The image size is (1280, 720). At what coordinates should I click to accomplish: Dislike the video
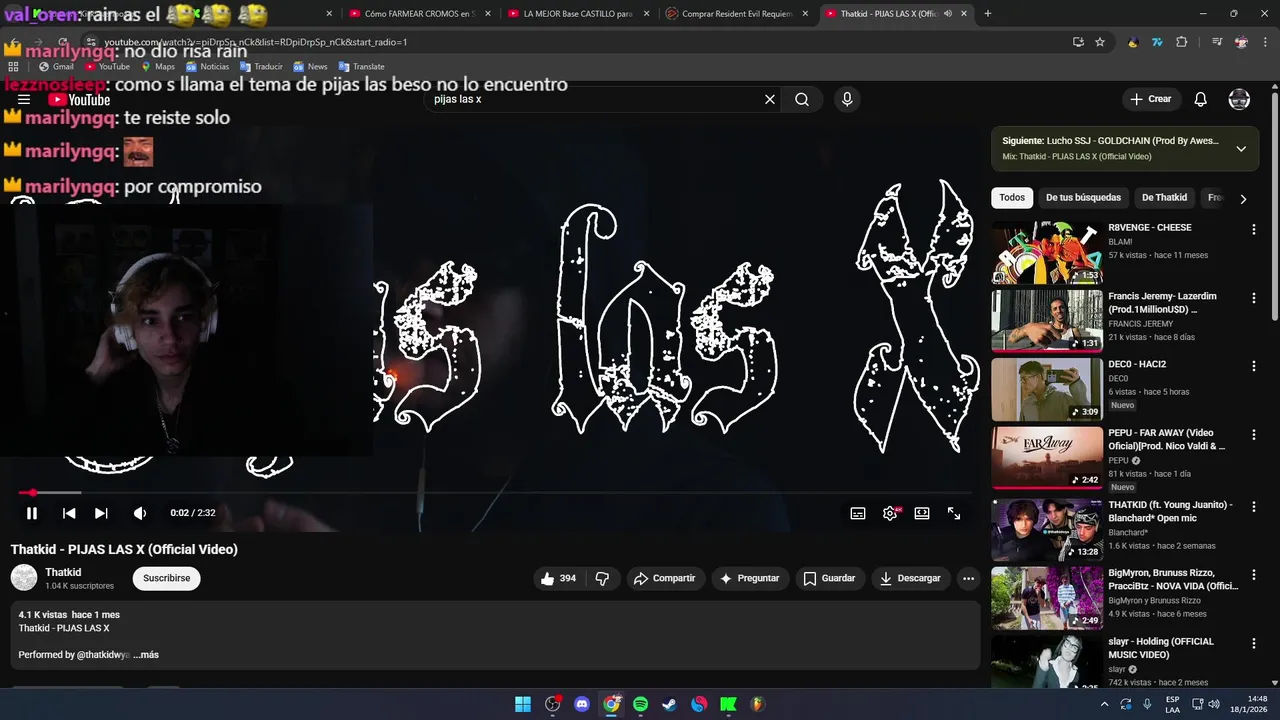(602, 578)
